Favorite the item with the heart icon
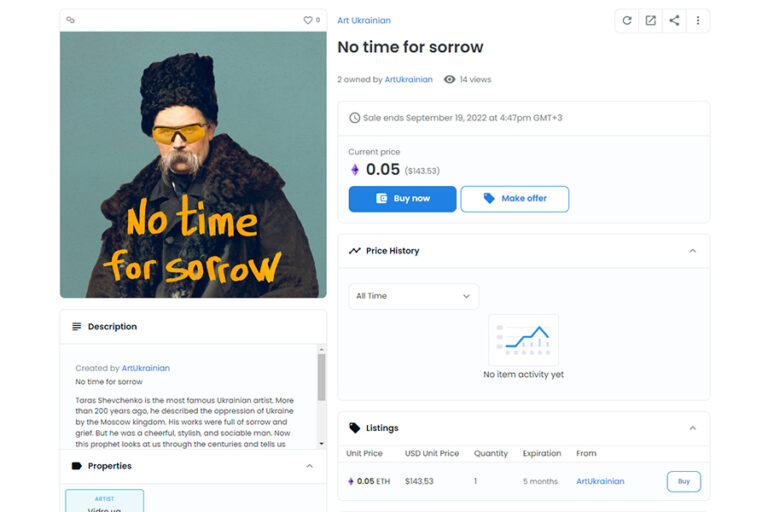The width and height of the screenshot is (768, 512). pos(308,20)
